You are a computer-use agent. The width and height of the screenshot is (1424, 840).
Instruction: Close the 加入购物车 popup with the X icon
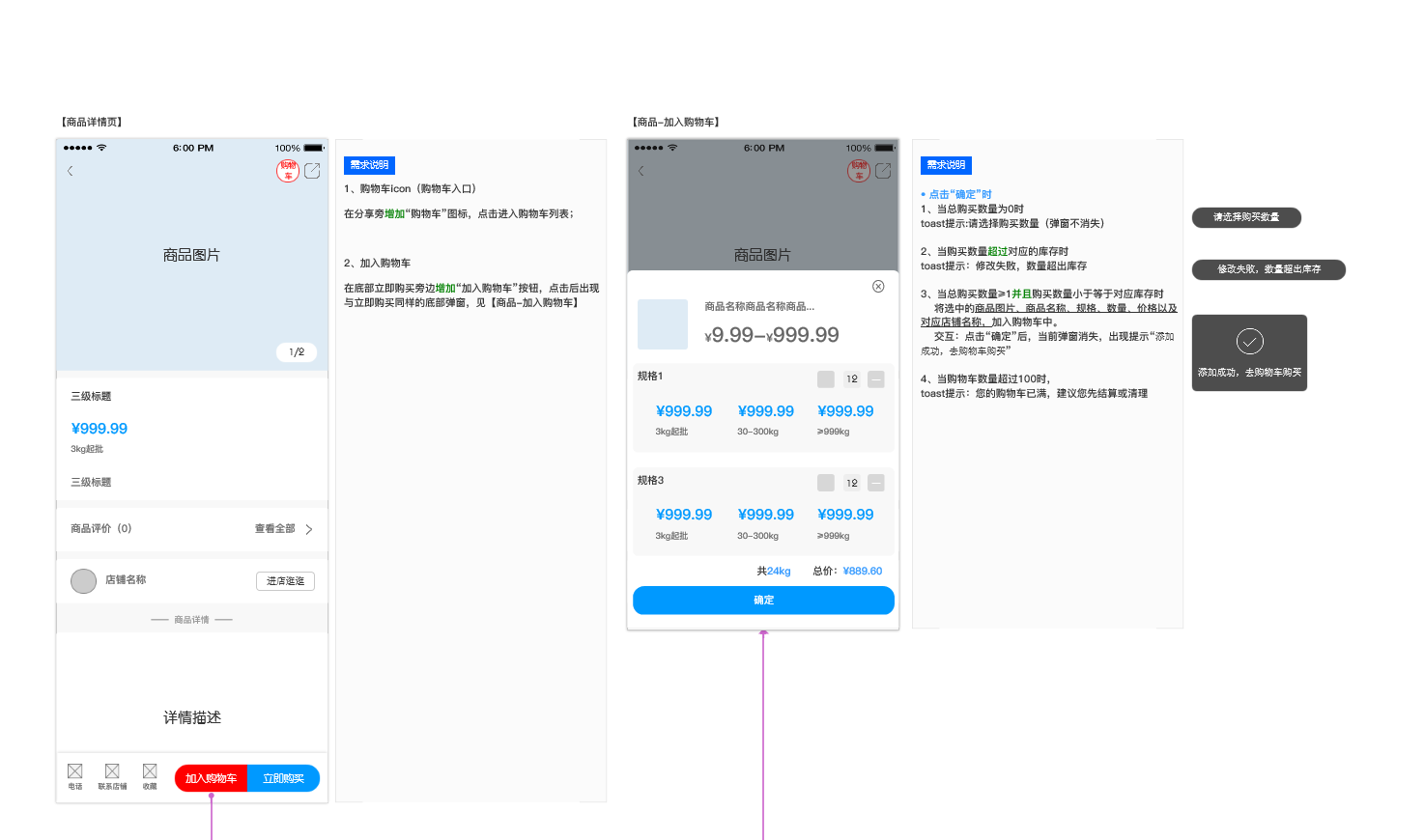878,286
